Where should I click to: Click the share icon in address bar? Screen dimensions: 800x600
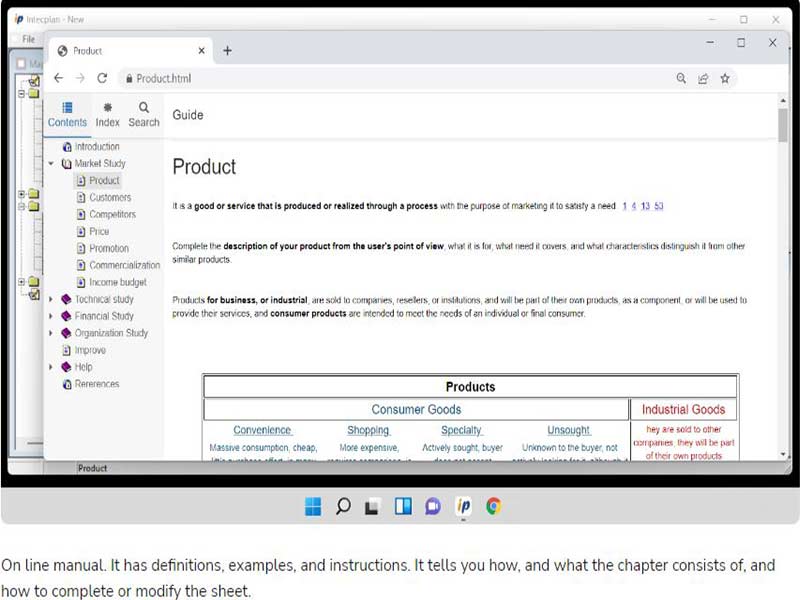tap(703, 79)
